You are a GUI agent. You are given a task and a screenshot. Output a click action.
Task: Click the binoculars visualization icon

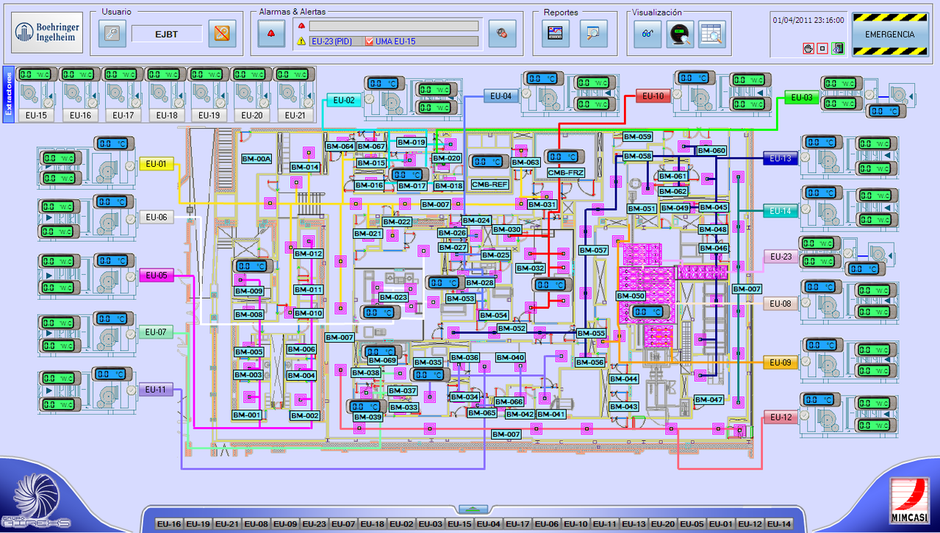[x=647, y=34]
